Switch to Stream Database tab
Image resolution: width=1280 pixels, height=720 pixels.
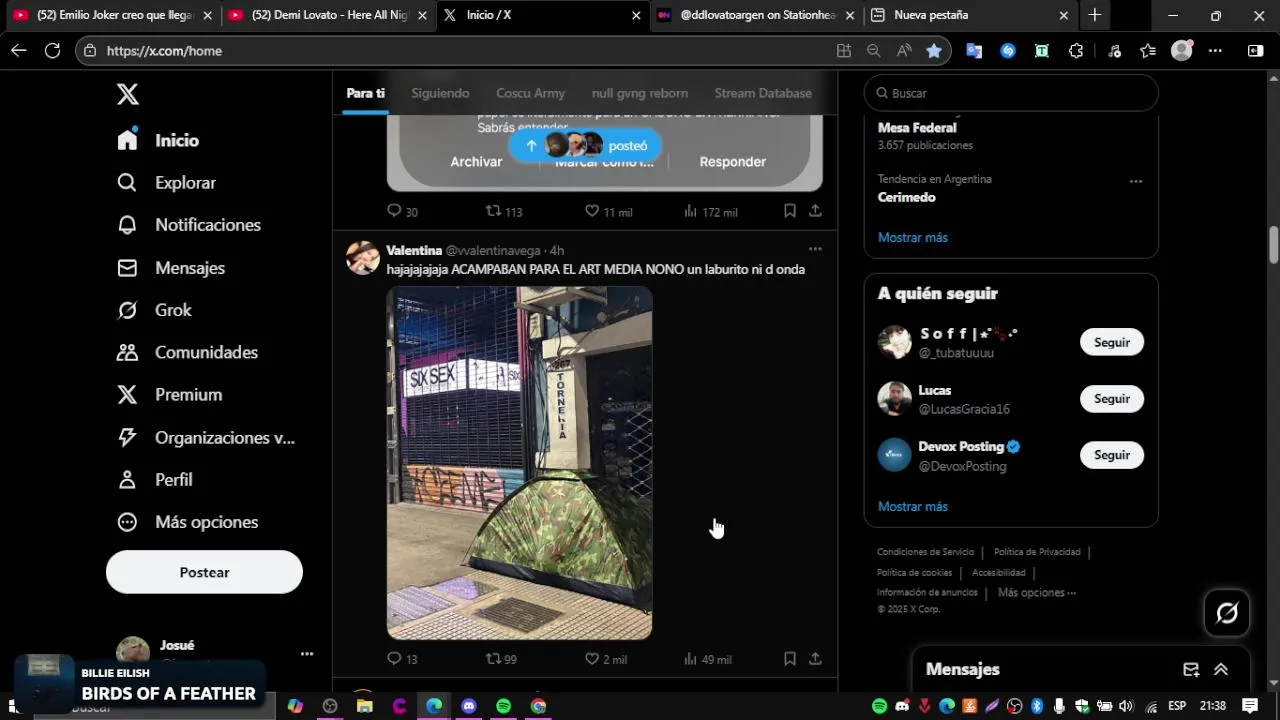pos(763,93)
